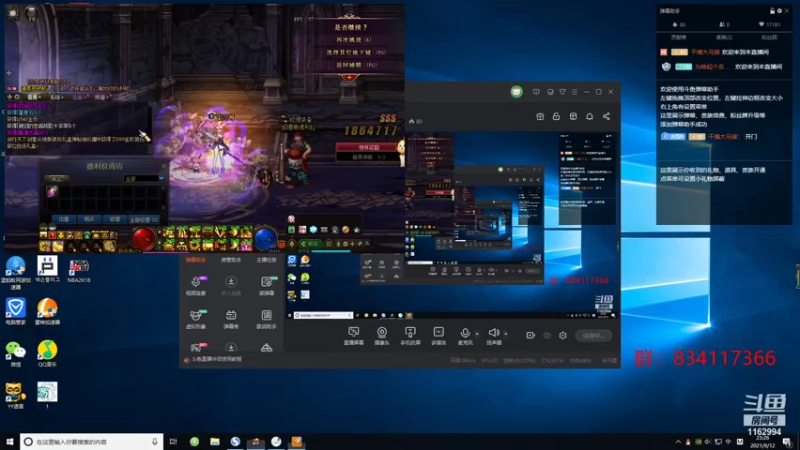Click the green avatar in Douyu streamer title bar
Image resolution: width=800 pixels, height=450 pixels.
coord(516,92)
